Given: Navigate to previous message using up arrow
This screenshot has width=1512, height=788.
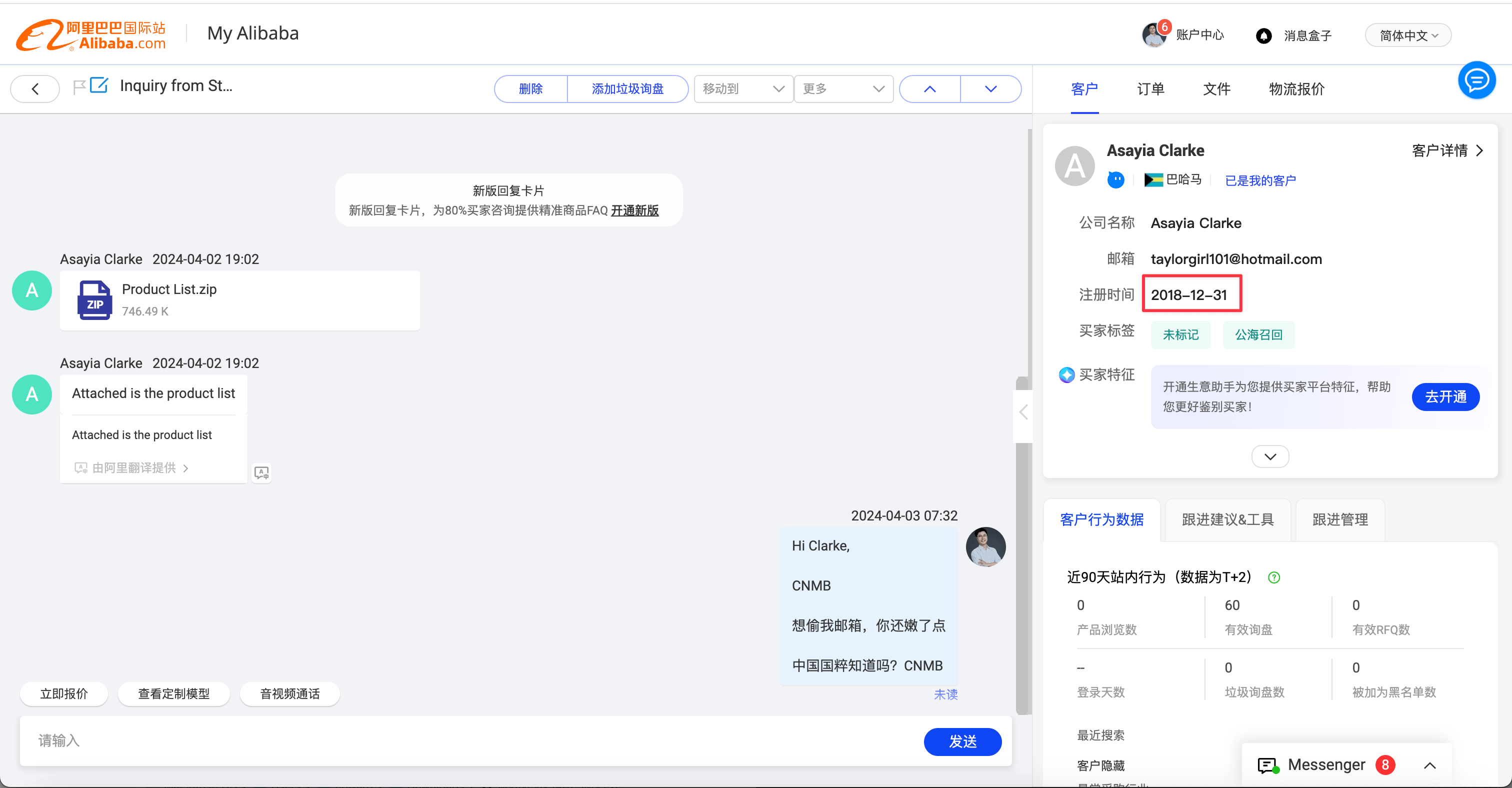Looking at the screenshot, I should coord(929,89).
